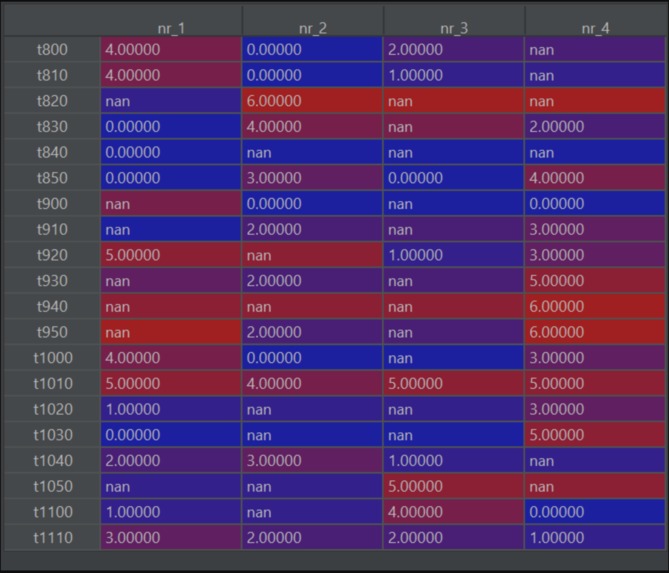Click the nr_3 5.00000 cell in row t1010
The height and width of the screenshot is (573, 669).
pyautogui.click(x=454, y=383)
